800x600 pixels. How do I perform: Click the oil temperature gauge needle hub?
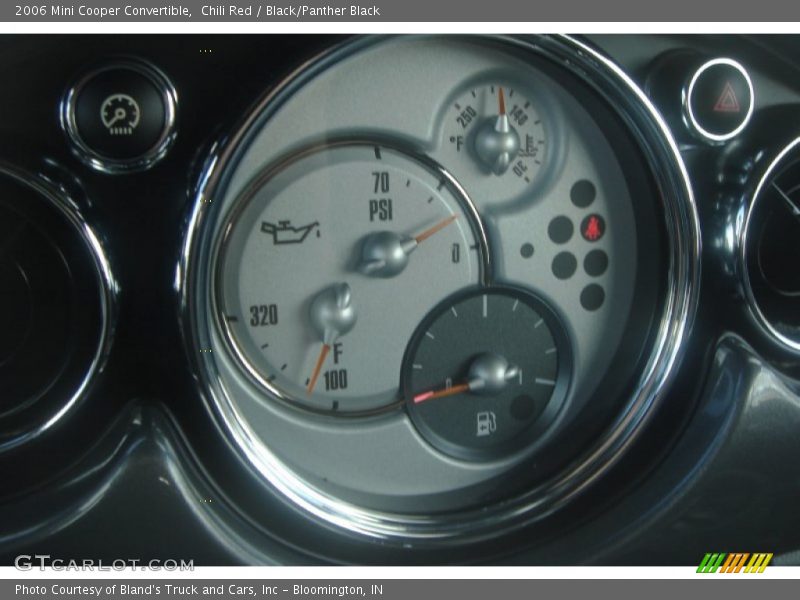[333, 310]
